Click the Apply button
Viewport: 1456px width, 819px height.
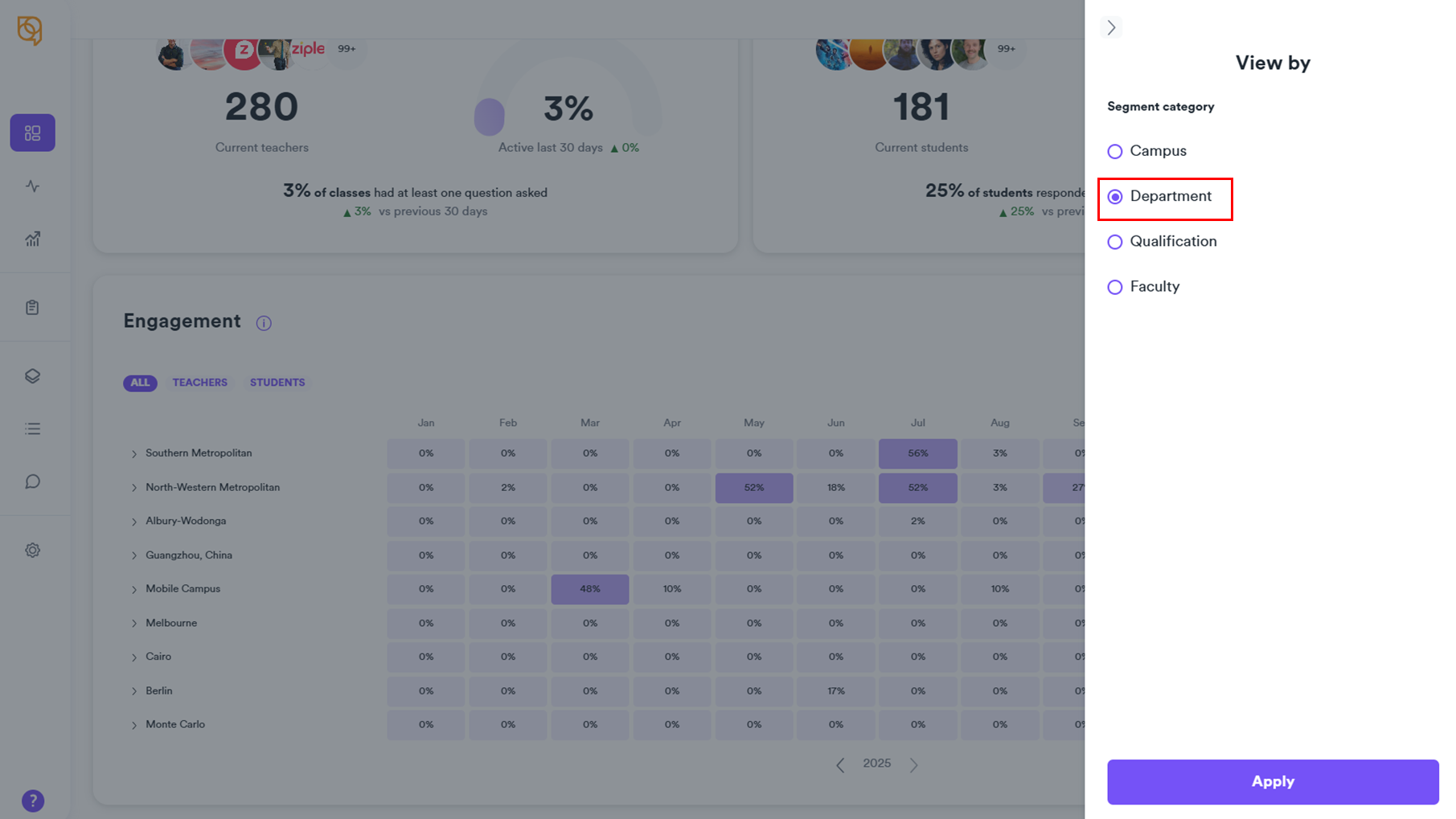[1272, 782]
